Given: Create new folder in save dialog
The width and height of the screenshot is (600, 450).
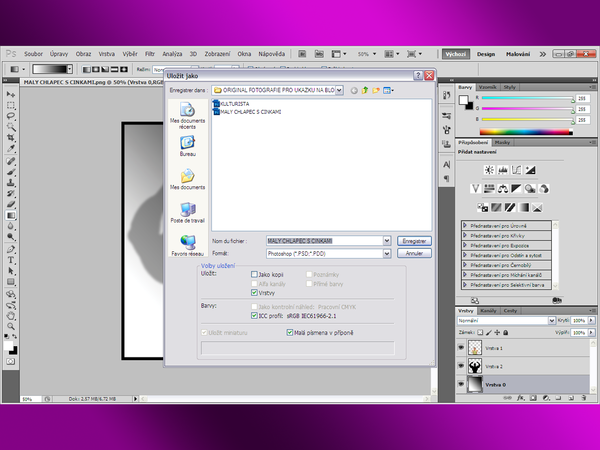Looking at the screenshot, I should [x=376, y=90].
